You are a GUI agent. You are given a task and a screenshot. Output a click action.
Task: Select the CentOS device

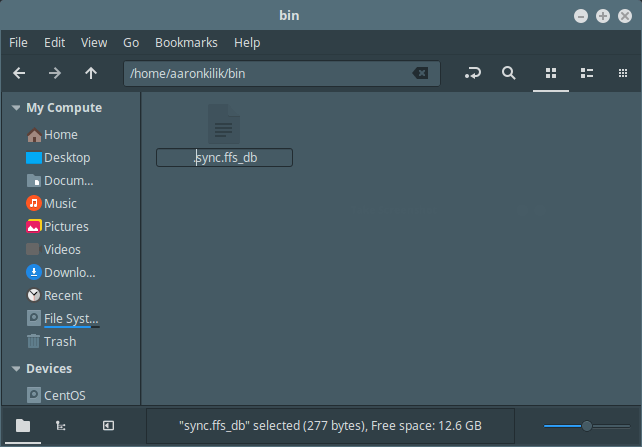pos(65,393)
